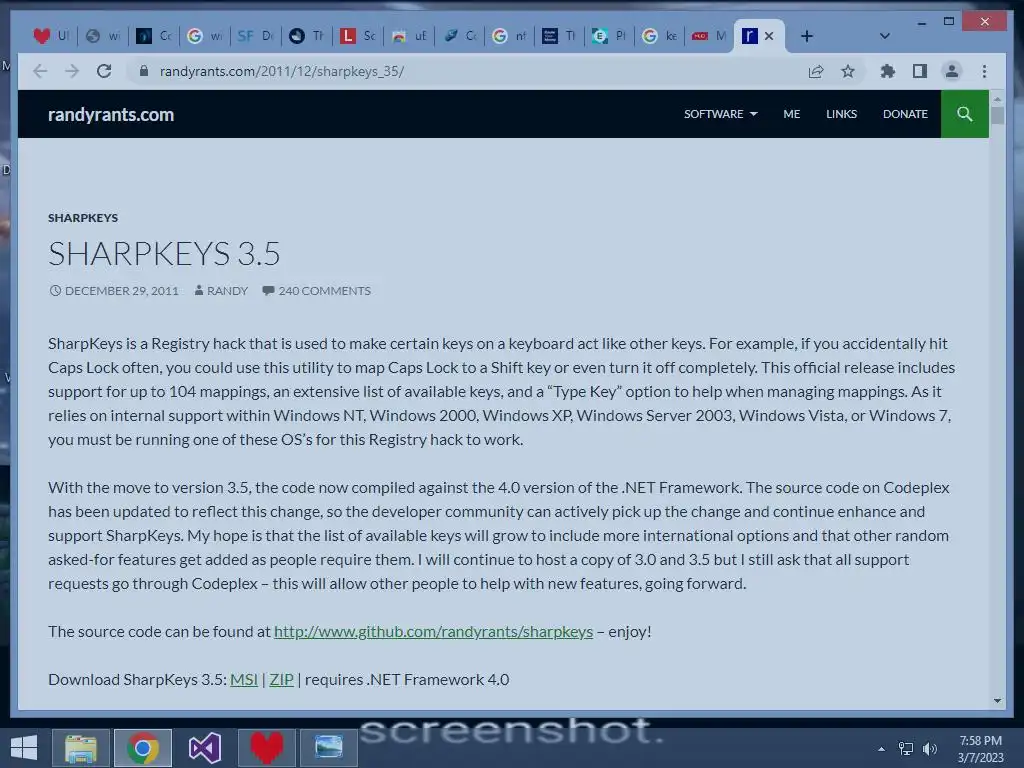The image size is (1024, 768).
Task: Go to randyrants.com home title
Action: pyautogui.click(x=111, y=114)
